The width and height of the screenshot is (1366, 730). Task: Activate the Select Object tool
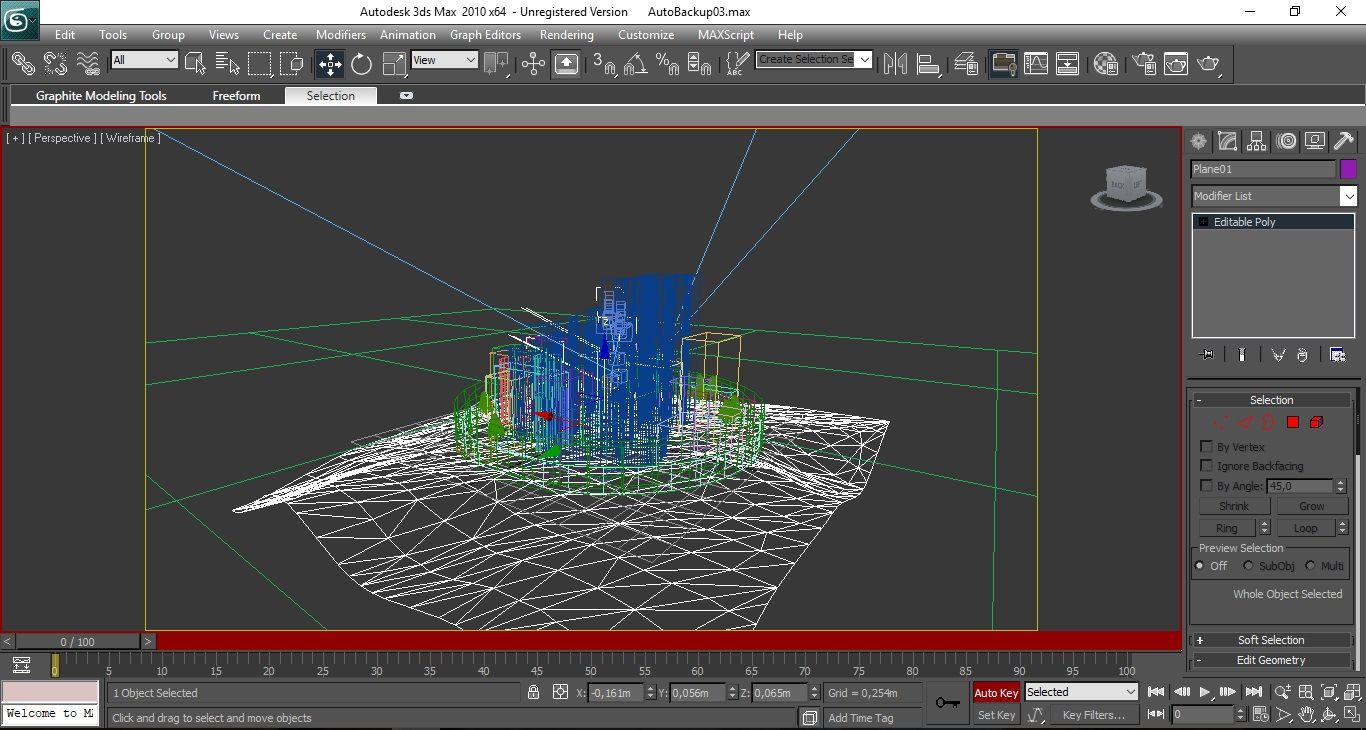click(x=195, y=64)
